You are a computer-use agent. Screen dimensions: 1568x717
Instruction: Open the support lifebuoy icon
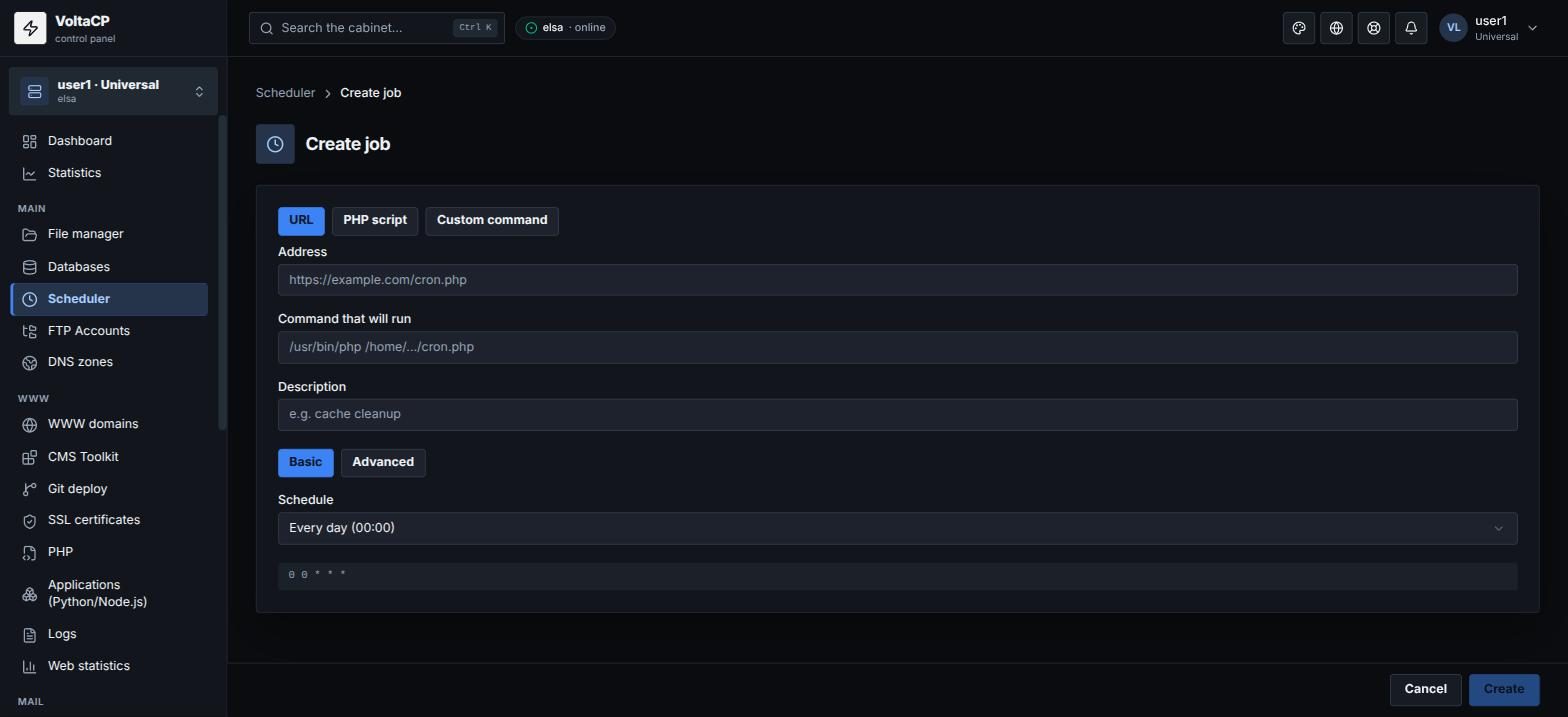point(1374,28)
